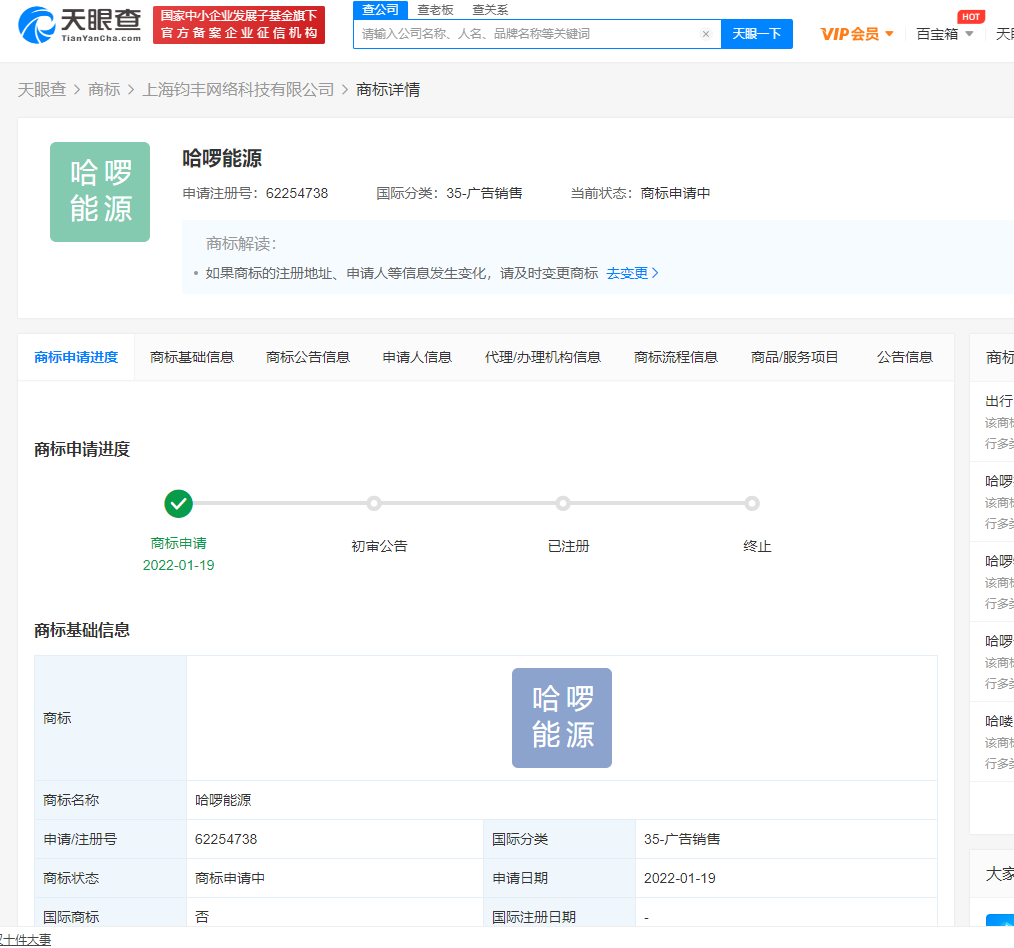This screenshot has width=1014, height=948.
Task: Open the 代理/办理机构信息 tab
Action: click(x=543, y=357)
